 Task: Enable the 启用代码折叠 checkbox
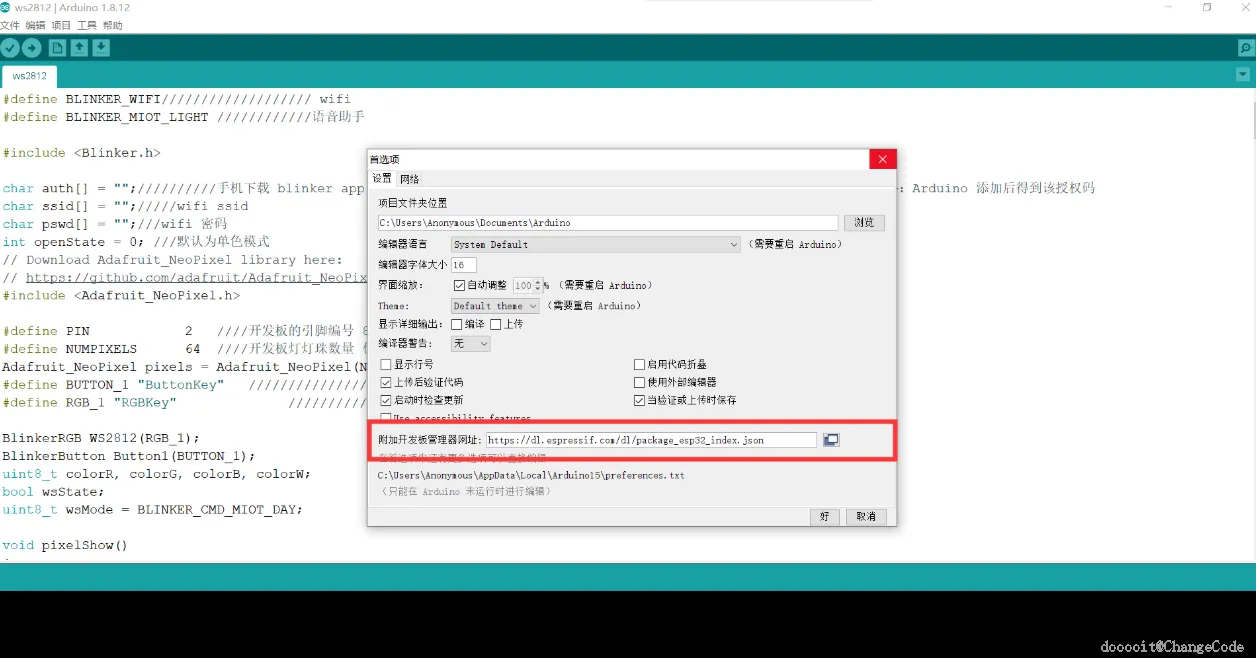coord(639,365)
